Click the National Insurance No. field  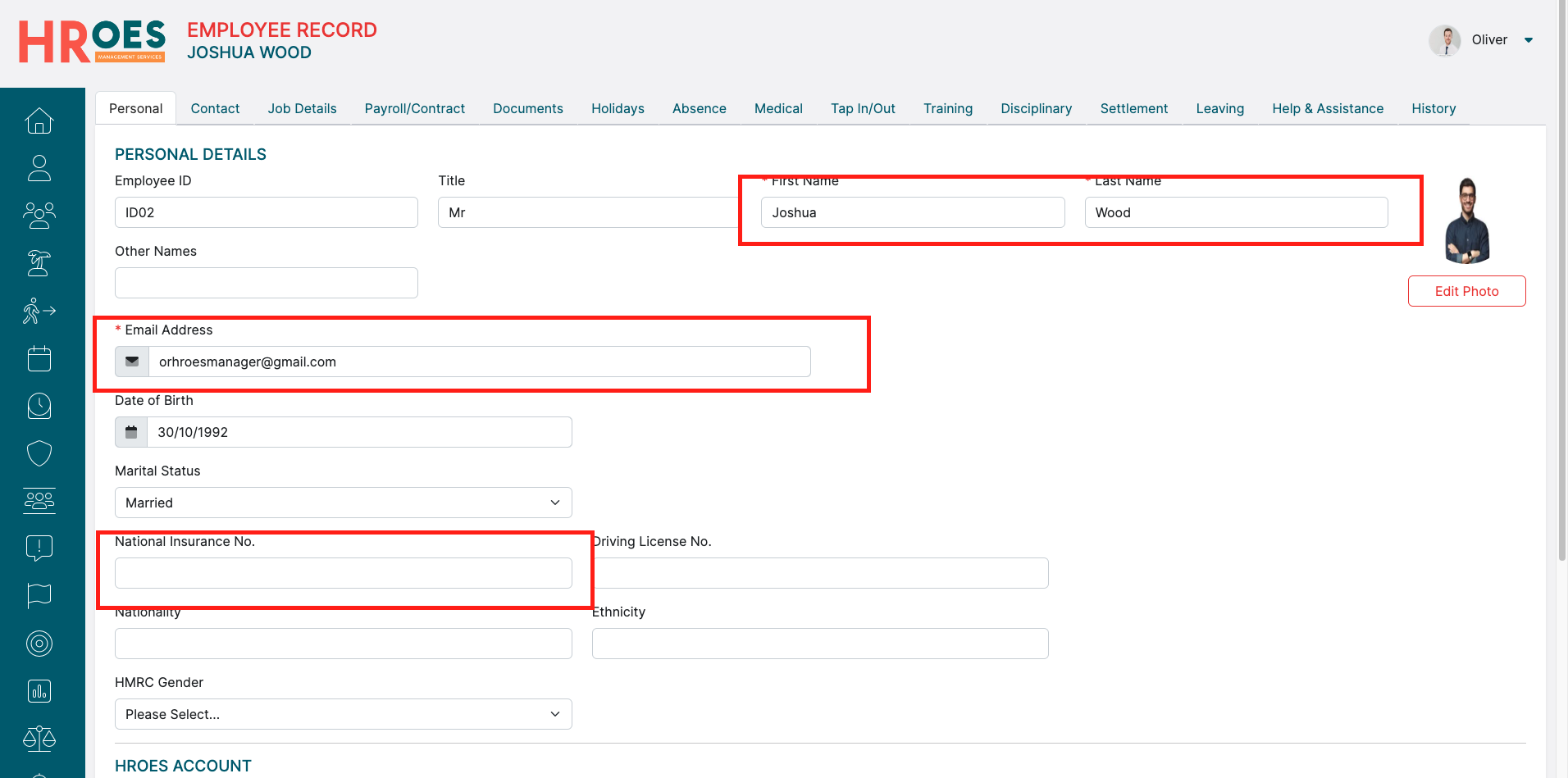[343, 573]
